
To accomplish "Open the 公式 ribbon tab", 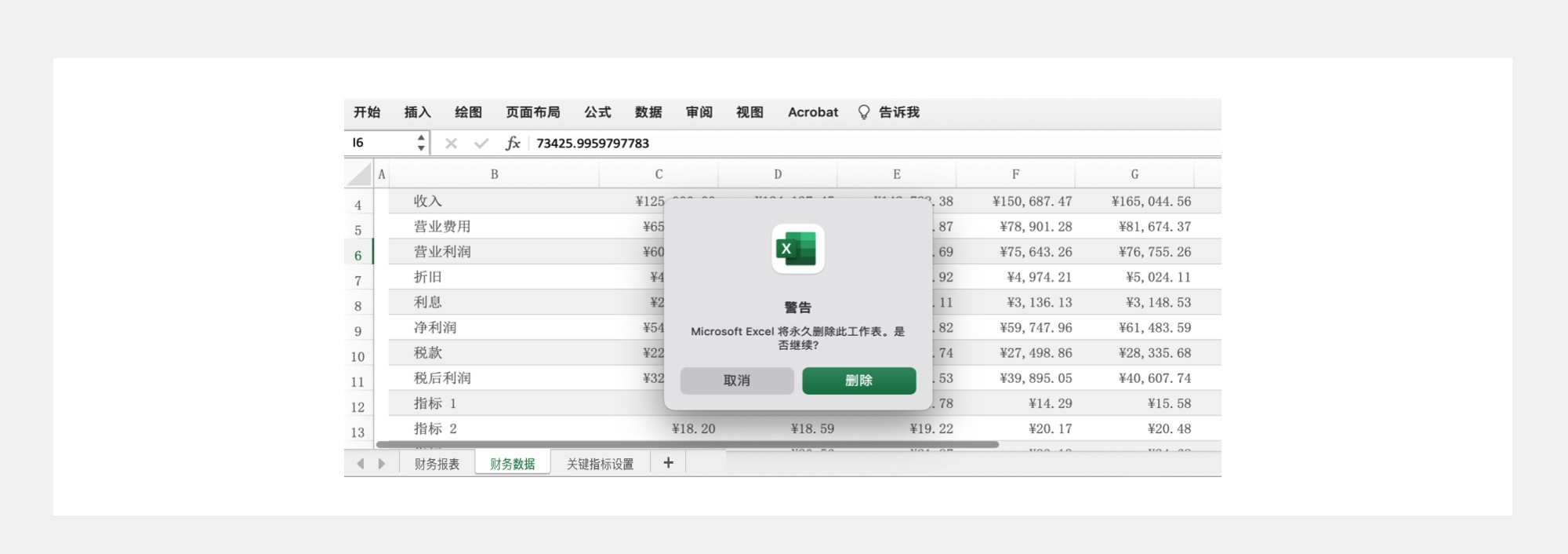I will [x=597, y=112].
